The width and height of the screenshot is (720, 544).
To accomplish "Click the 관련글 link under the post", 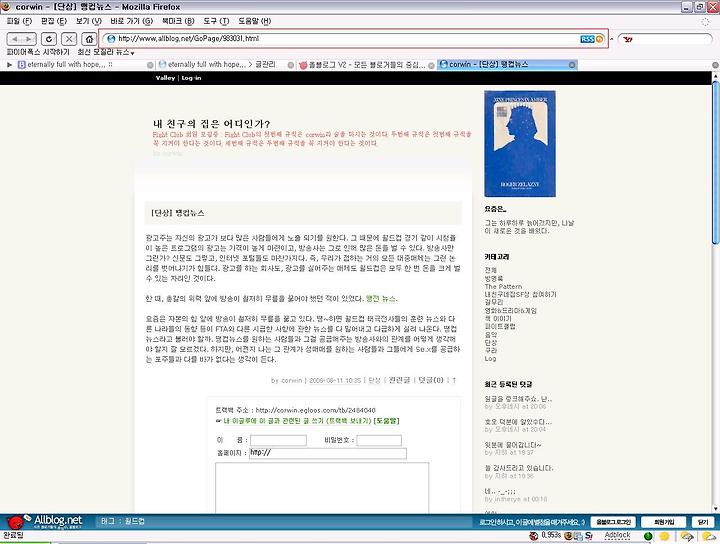I will [399, 380].
